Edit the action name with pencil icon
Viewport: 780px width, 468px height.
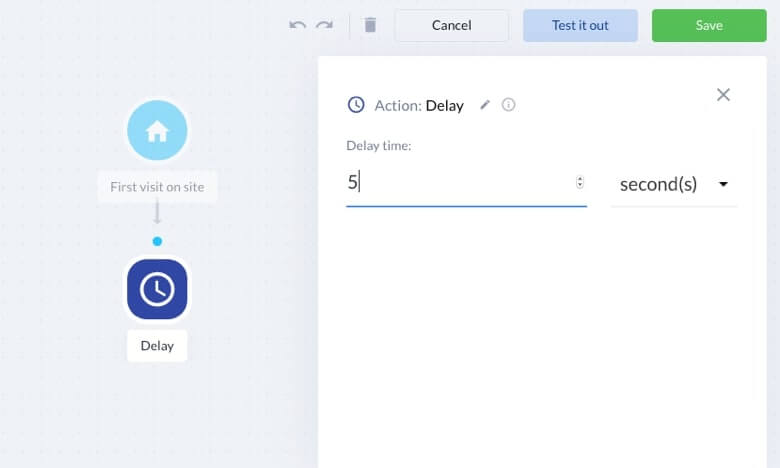pos(485,105)
